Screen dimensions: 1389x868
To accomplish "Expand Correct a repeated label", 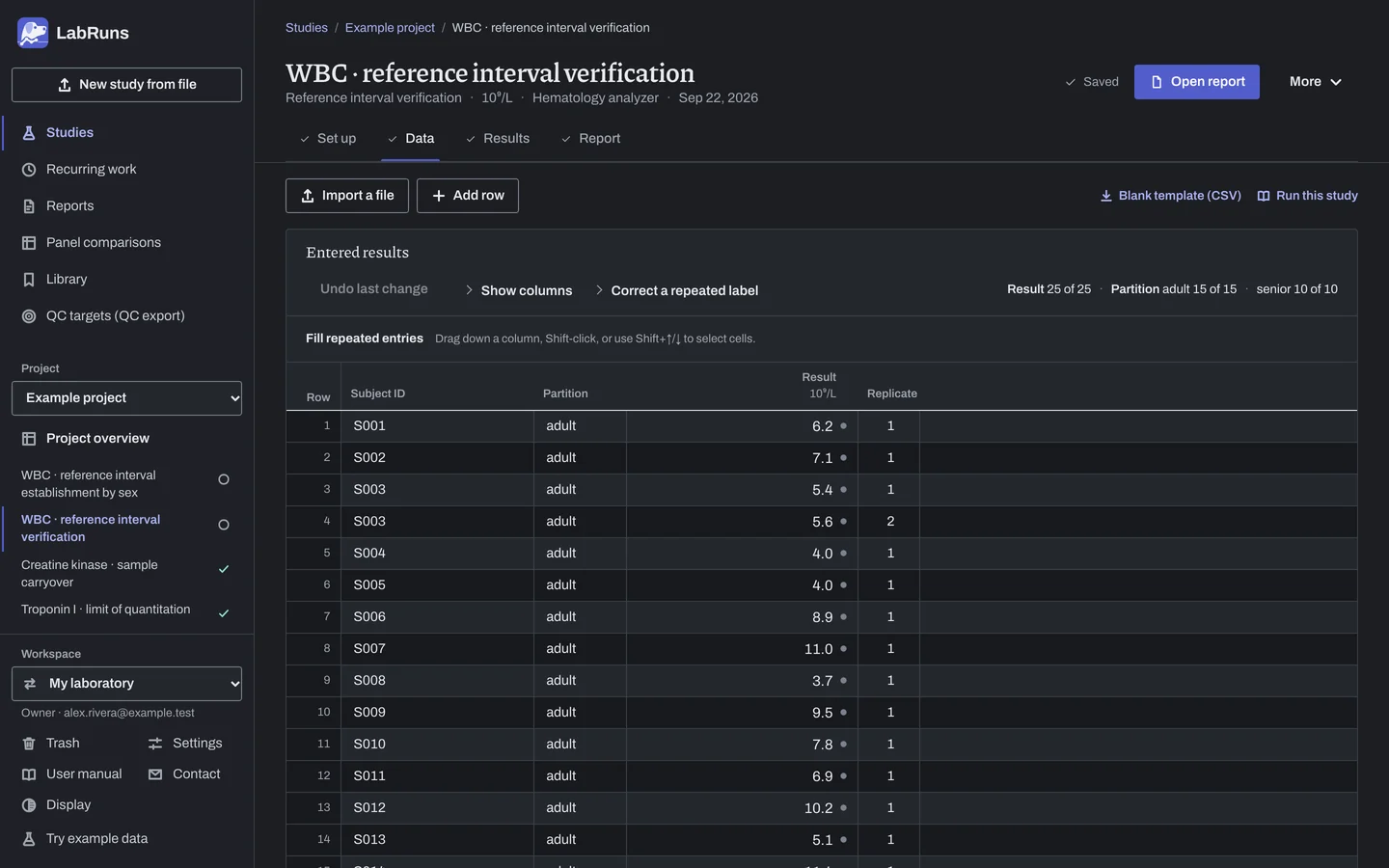I will click(x=676, y=290).
